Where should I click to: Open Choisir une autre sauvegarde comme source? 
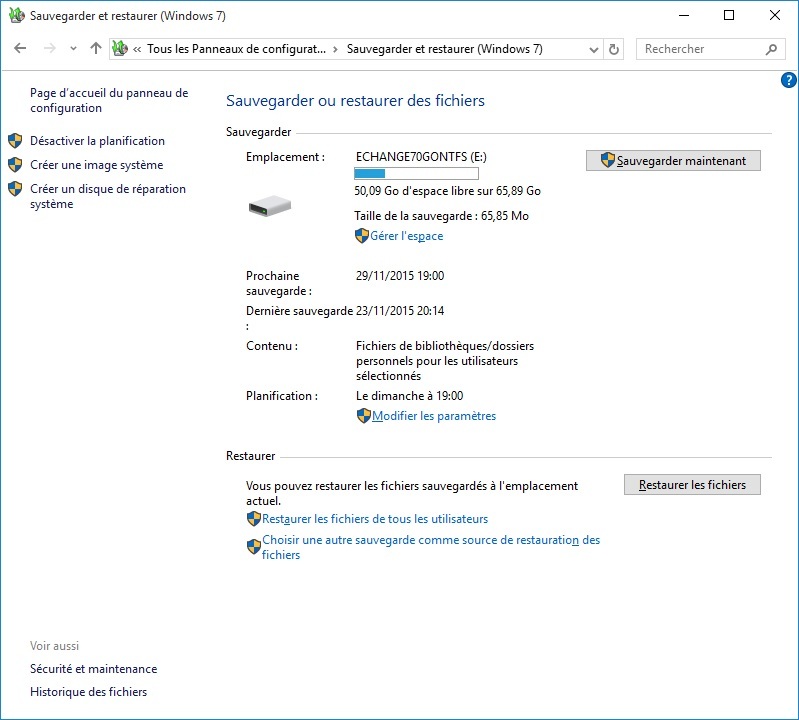coord(431,547)
